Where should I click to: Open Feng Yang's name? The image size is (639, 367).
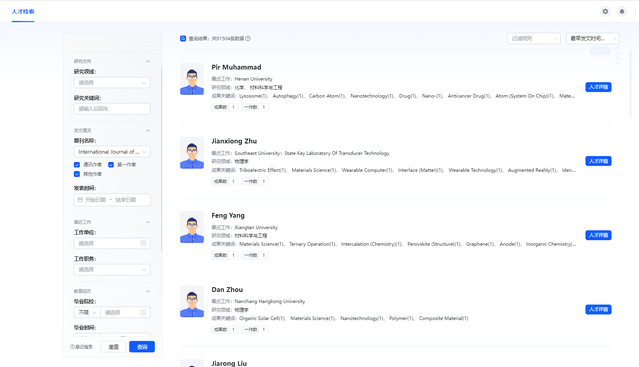pyautogui.click(x=228, y=215)
